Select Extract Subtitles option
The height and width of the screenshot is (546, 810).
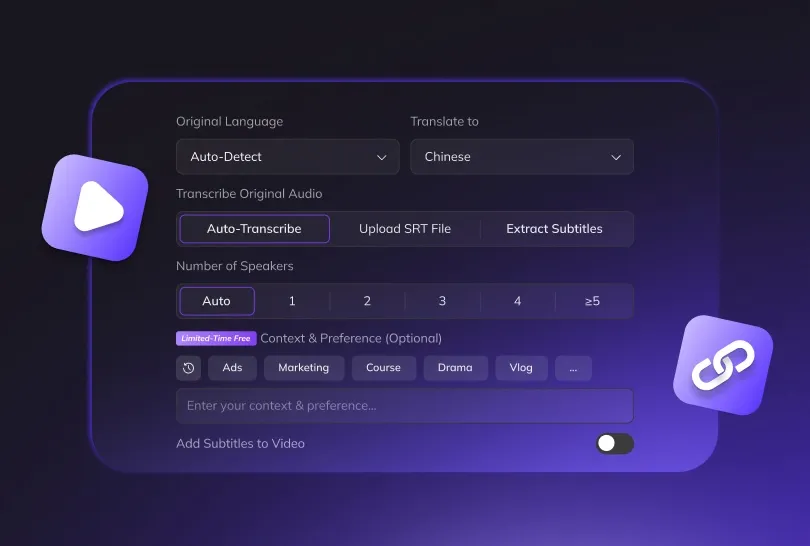point(554,229)
